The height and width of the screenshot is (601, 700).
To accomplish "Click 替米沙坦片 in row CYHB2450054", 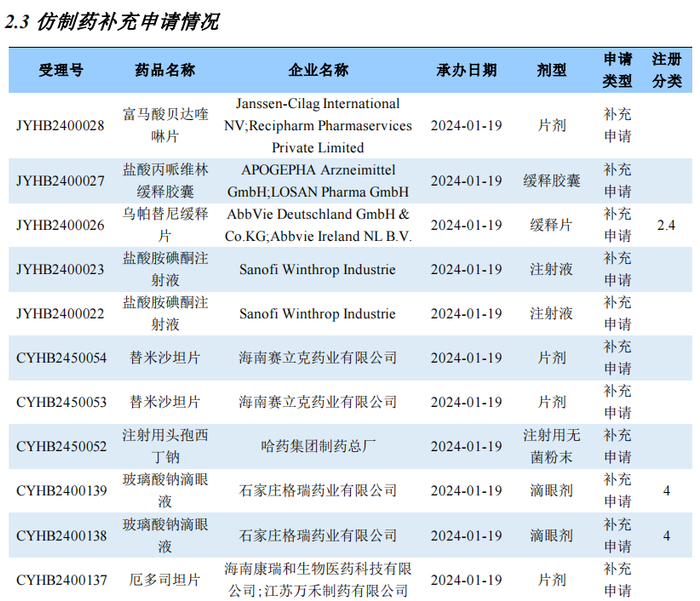I will (165, 358).
